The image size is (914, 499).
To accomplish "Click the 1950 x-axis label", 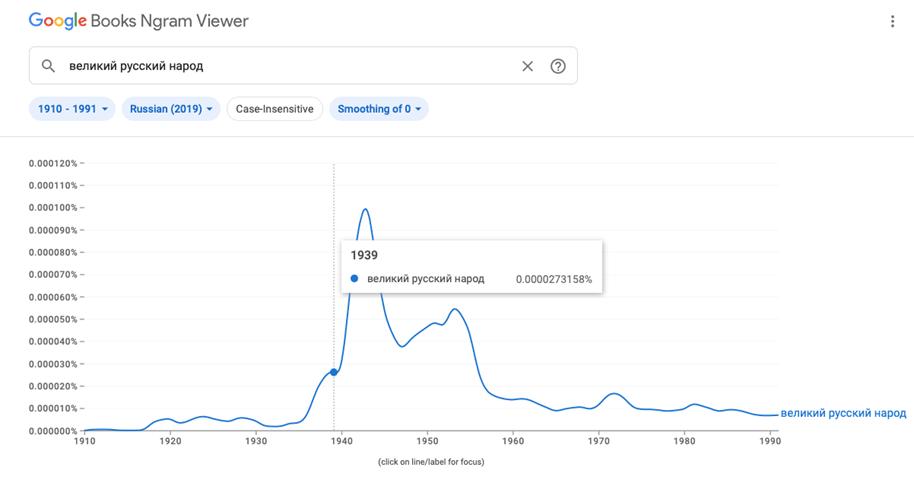I will tap(427, 441).
